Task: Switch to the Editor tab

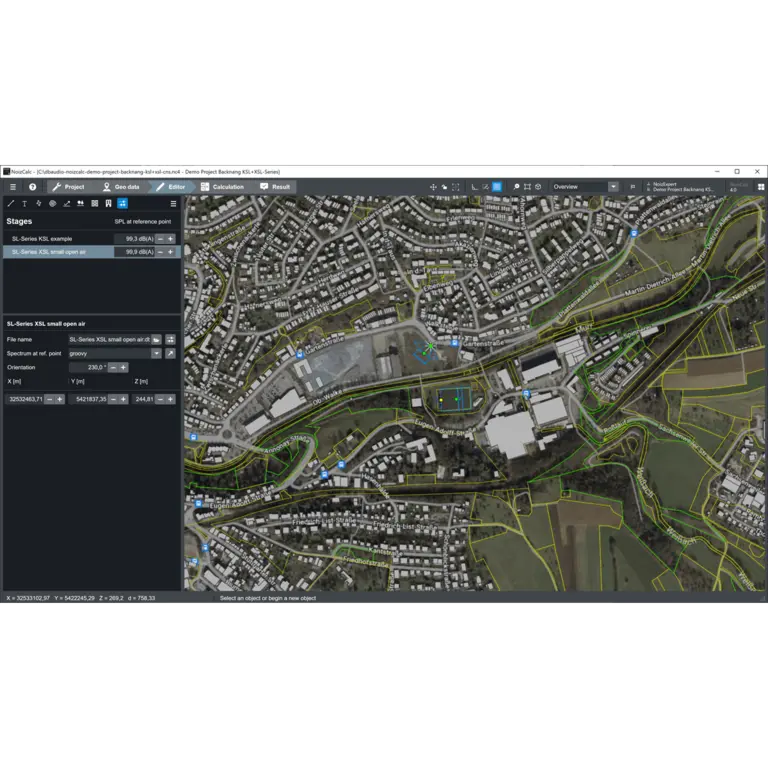Action: (x=171, y=187)
